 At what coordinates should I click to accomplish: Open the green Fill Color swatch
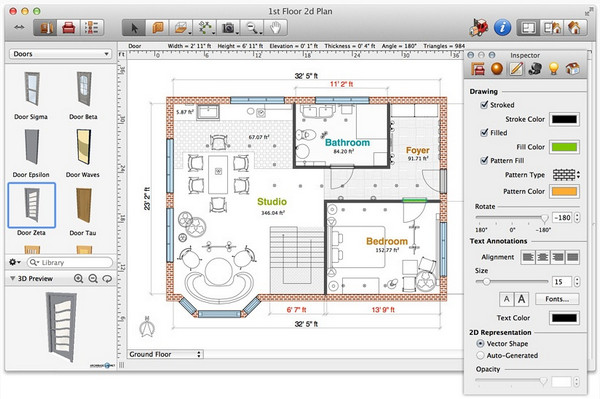point(564,147)
